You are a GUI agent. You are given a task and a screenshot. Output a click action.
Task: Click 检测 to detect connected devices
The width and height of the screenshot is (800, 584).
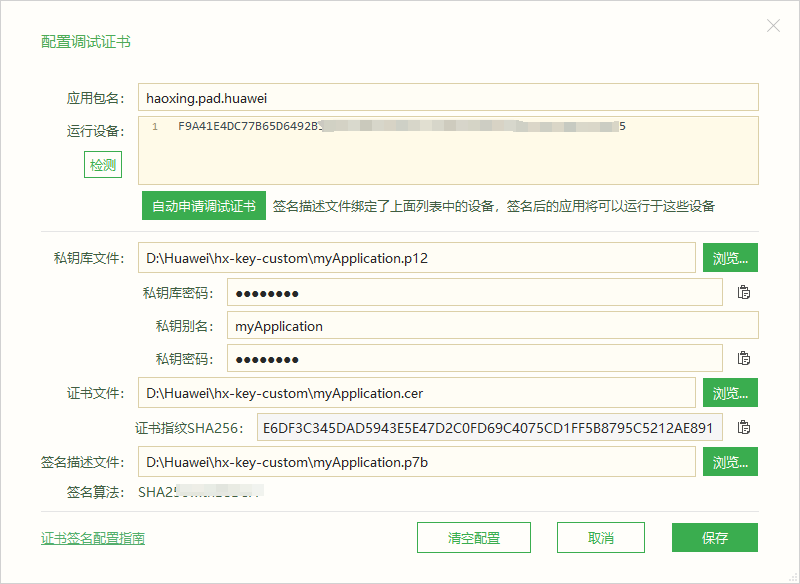102,165
